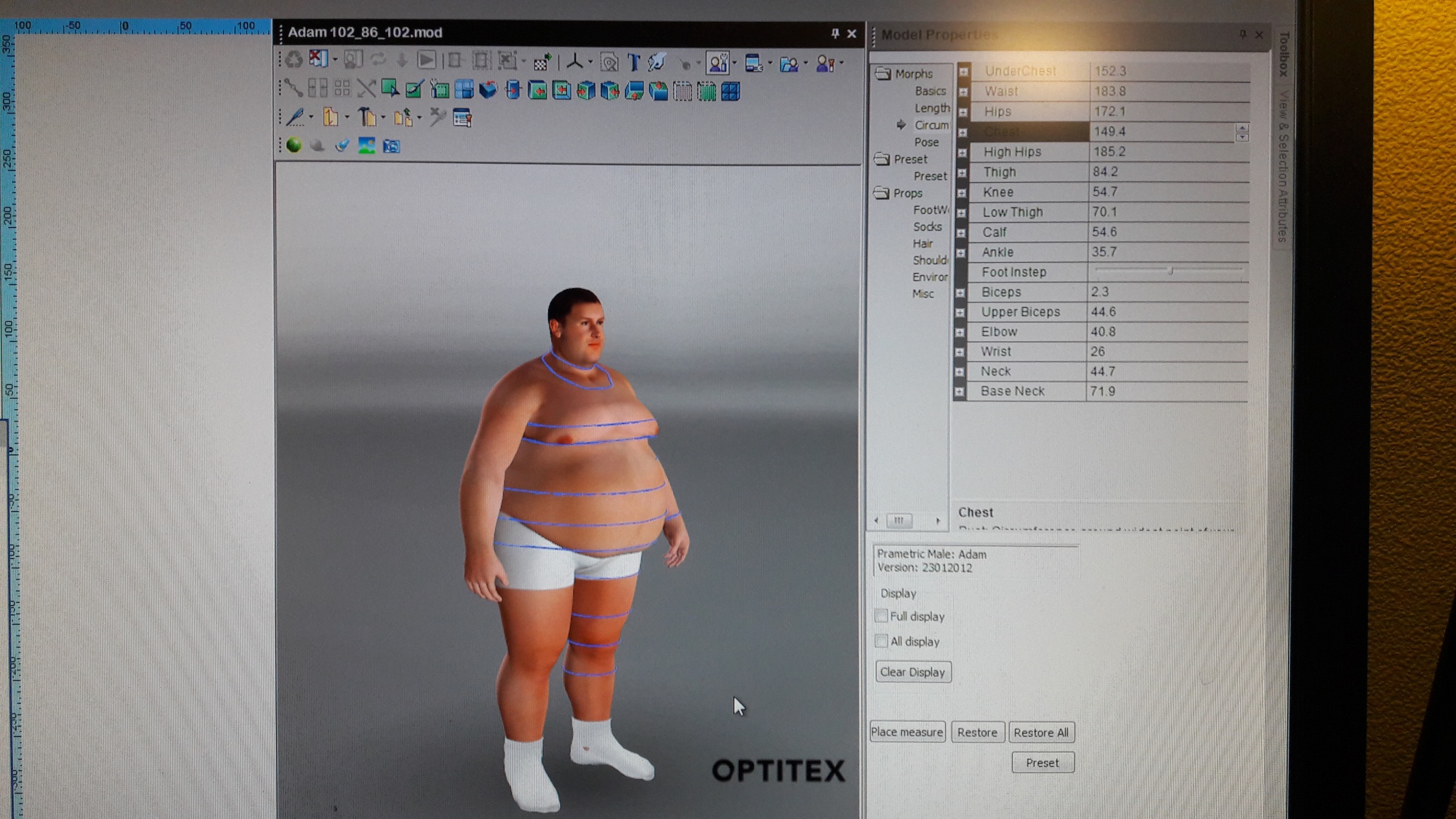This screenshot has width=1456, height=819.
Task: Click the rotating blue cube icon
Action: tap(488, 90)
